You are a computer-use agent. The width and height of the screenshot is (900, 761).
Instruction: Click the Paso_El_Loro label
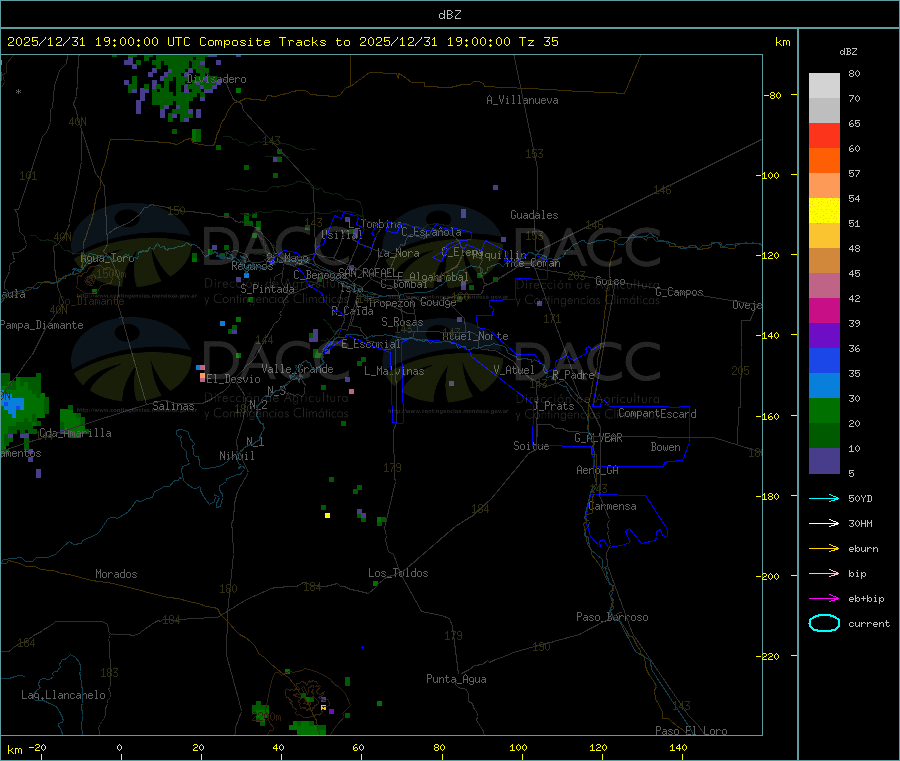pyautogui.click(x=691, y=731)
